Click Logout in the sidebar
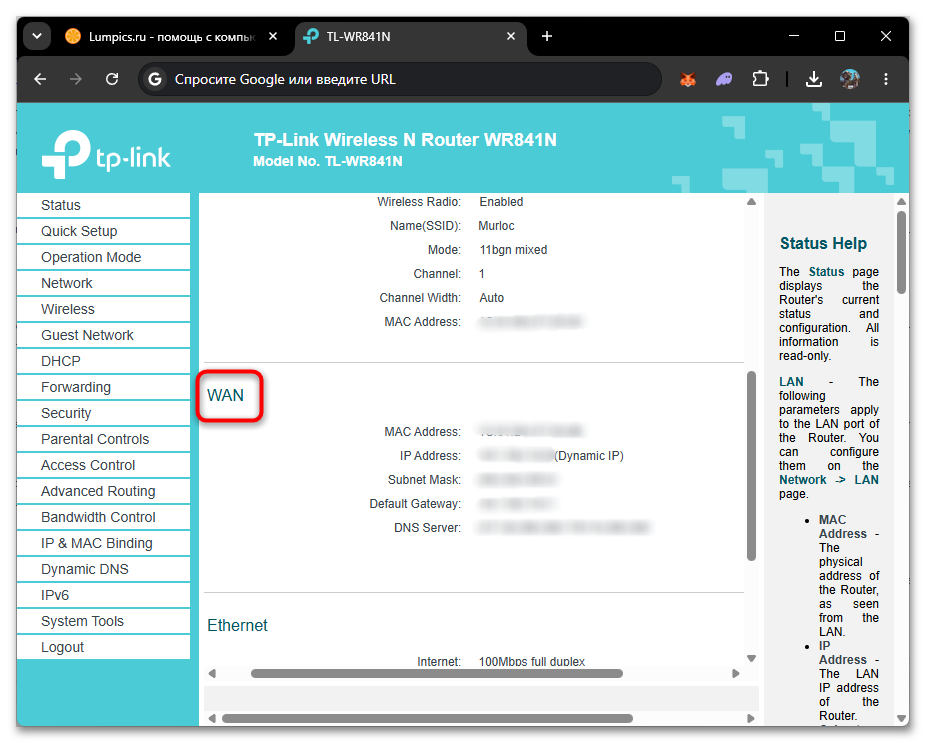Screen dimensions: 926x743 pyautogui.click(x=103, y=647)
